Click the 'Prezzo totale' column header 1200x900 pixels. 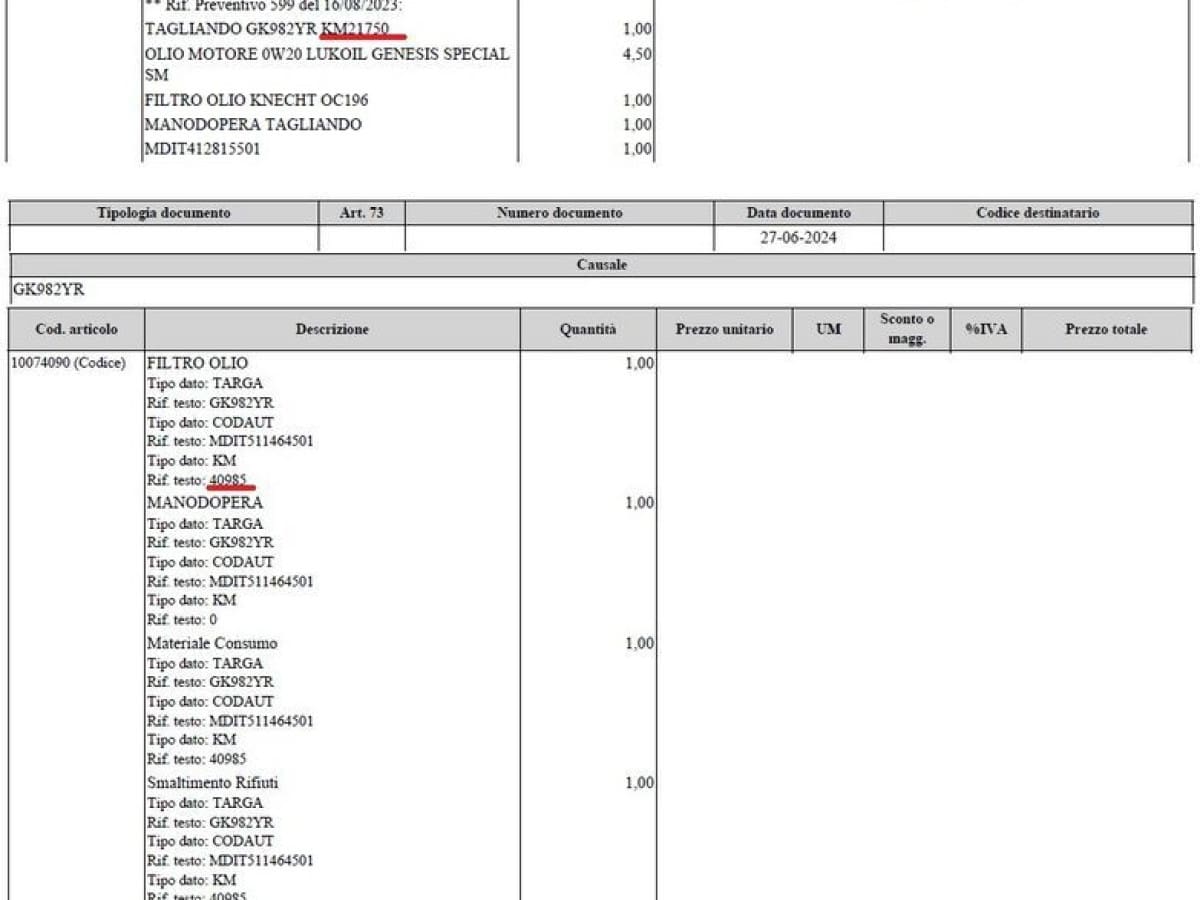pos(1106,329)
